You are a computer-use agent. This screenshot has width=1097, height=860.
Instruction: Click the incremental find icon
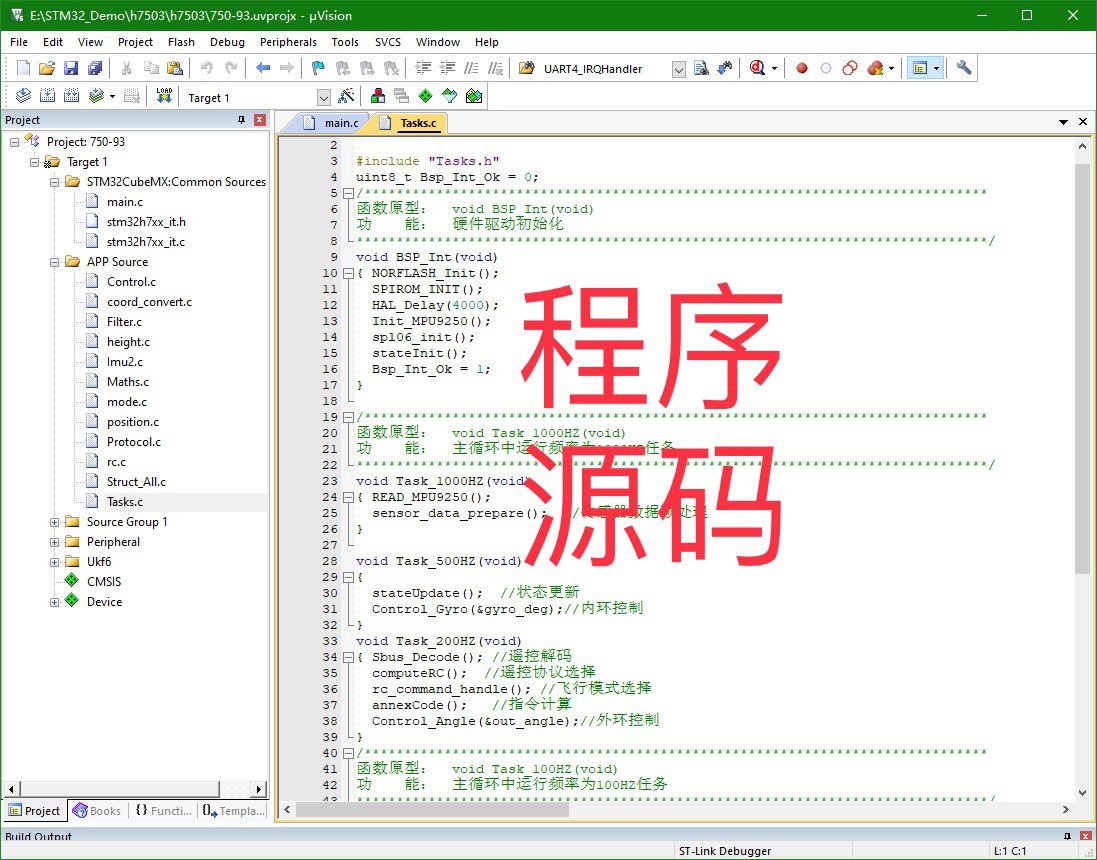pos(725,68)
